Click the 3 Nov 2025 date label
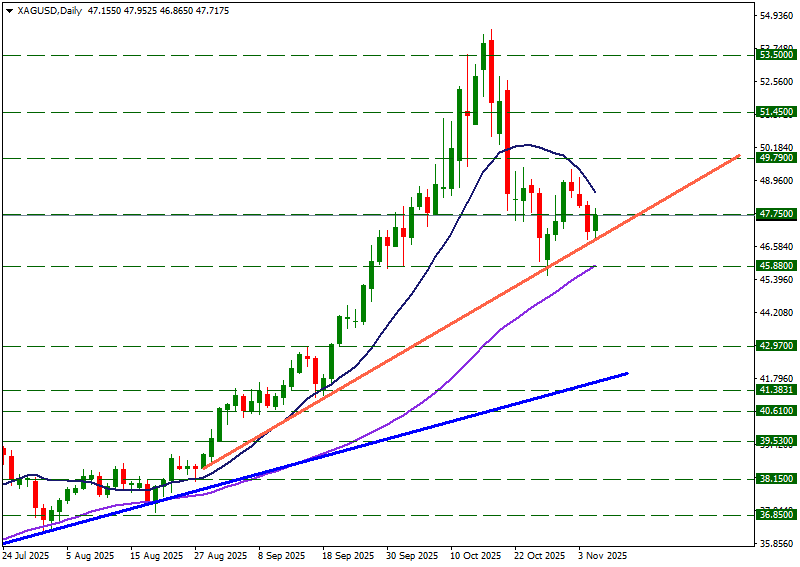Screen dimensions: 800x567 coord(604,555)
